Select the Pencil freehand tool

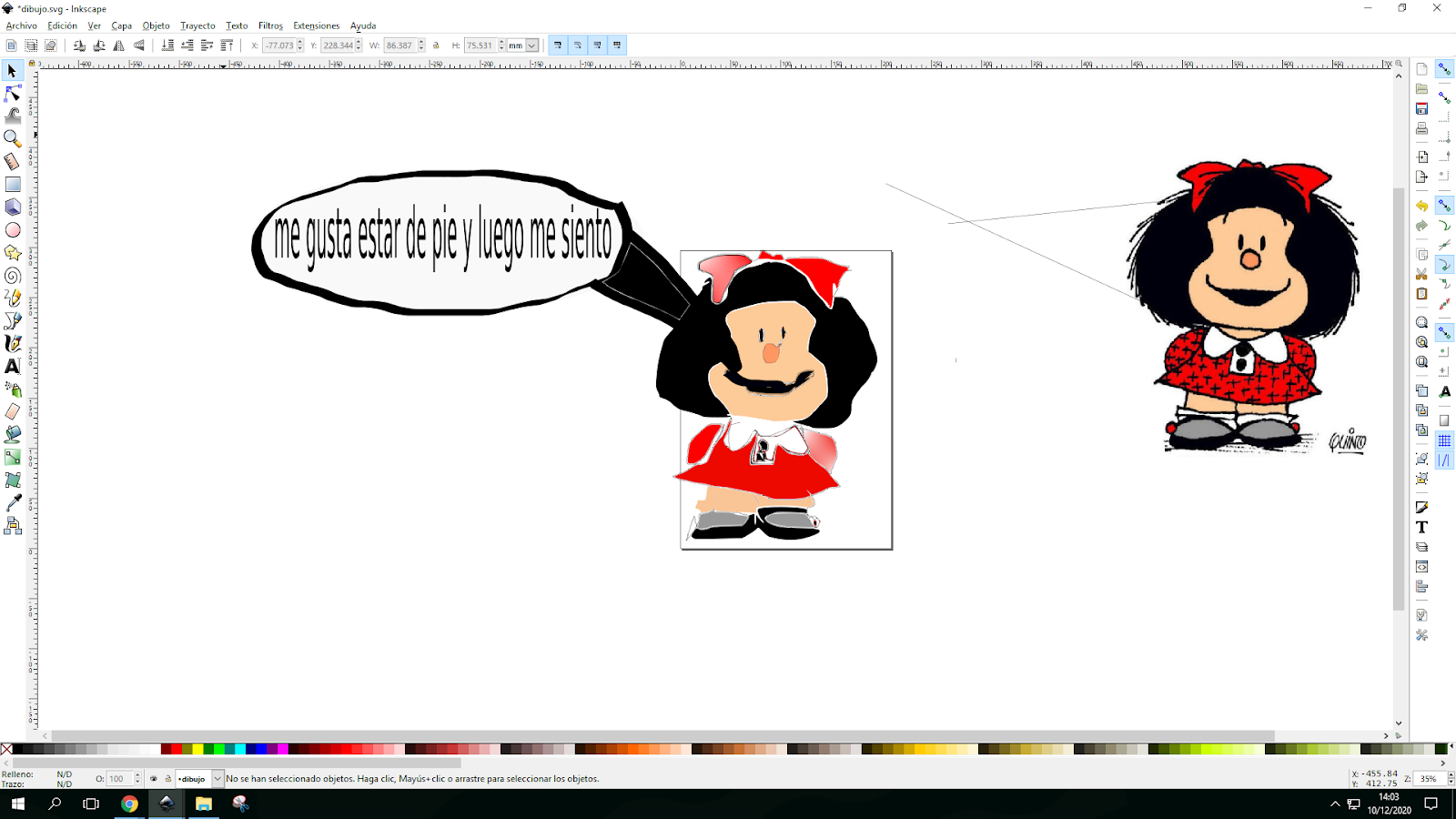[x=13, y=298]
